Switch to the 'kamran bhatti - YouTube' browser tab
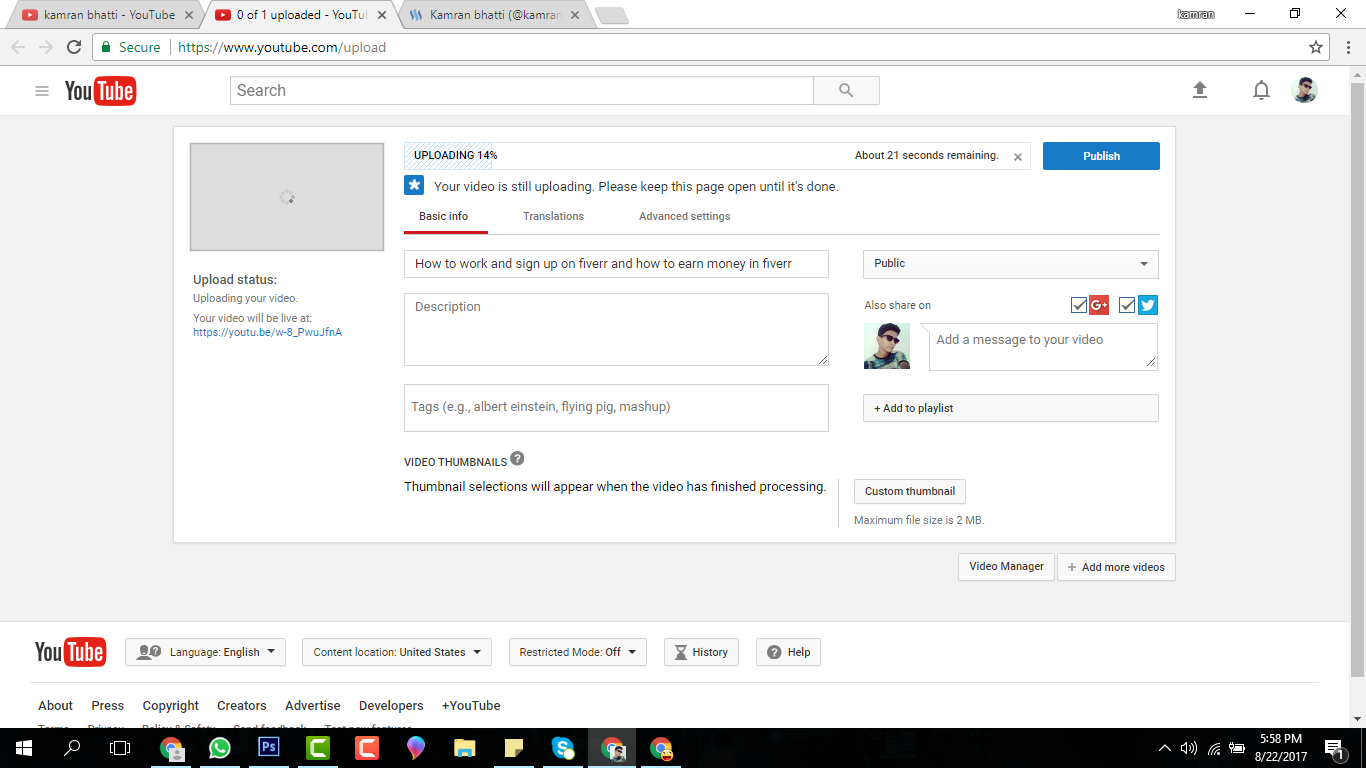This screenshot has width=1366, height=768. point(109,15)
